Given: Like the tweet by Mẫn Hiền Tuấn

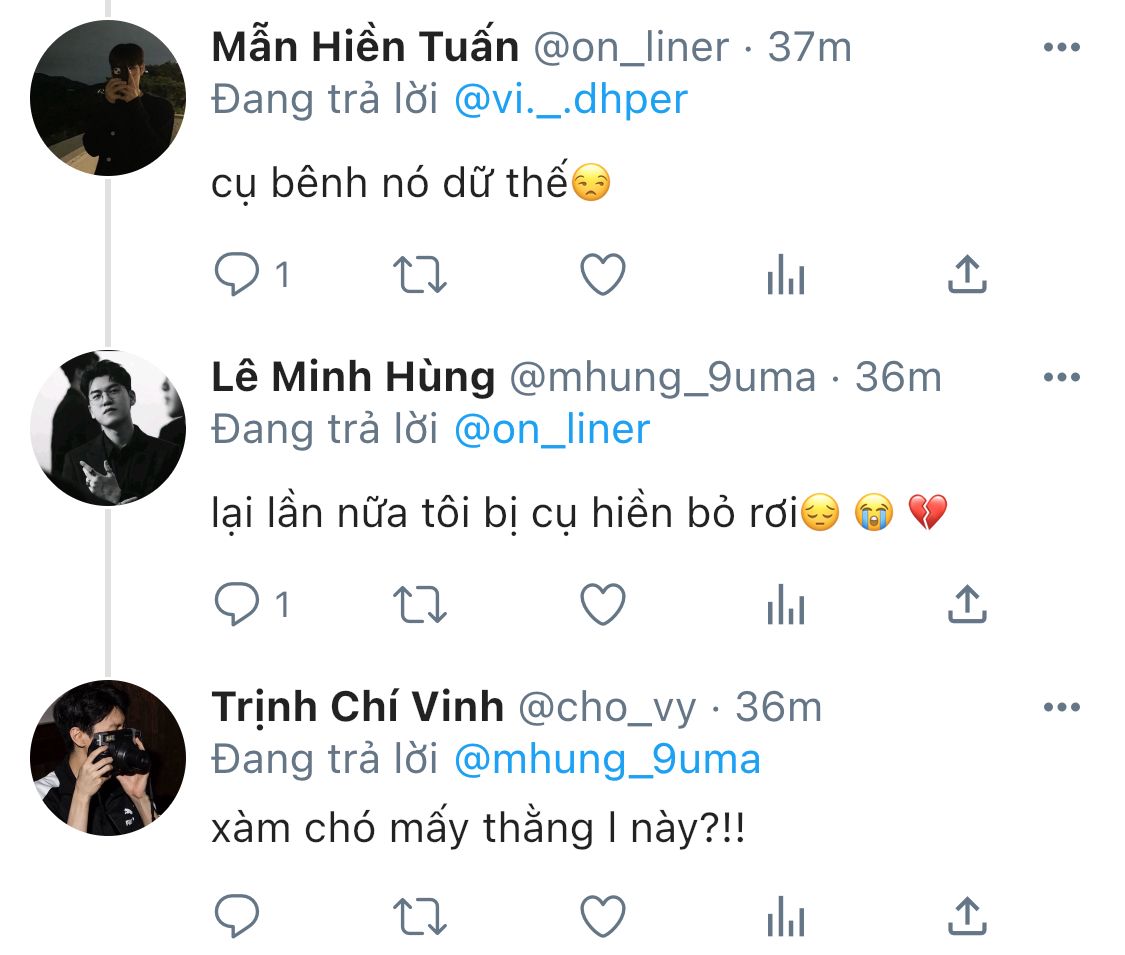Looking at the screenshot, I should [x=603, y=274].
